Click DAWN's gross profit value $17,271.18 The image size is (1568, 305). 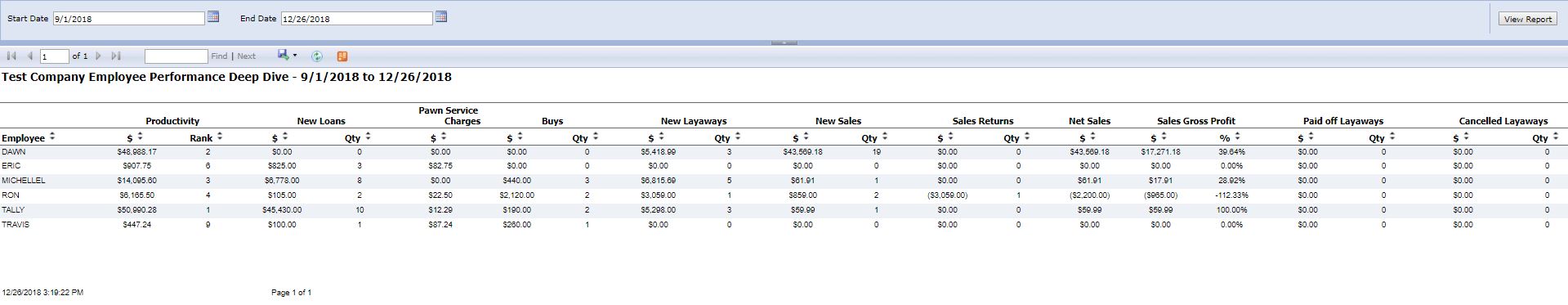click(1160, 152)
